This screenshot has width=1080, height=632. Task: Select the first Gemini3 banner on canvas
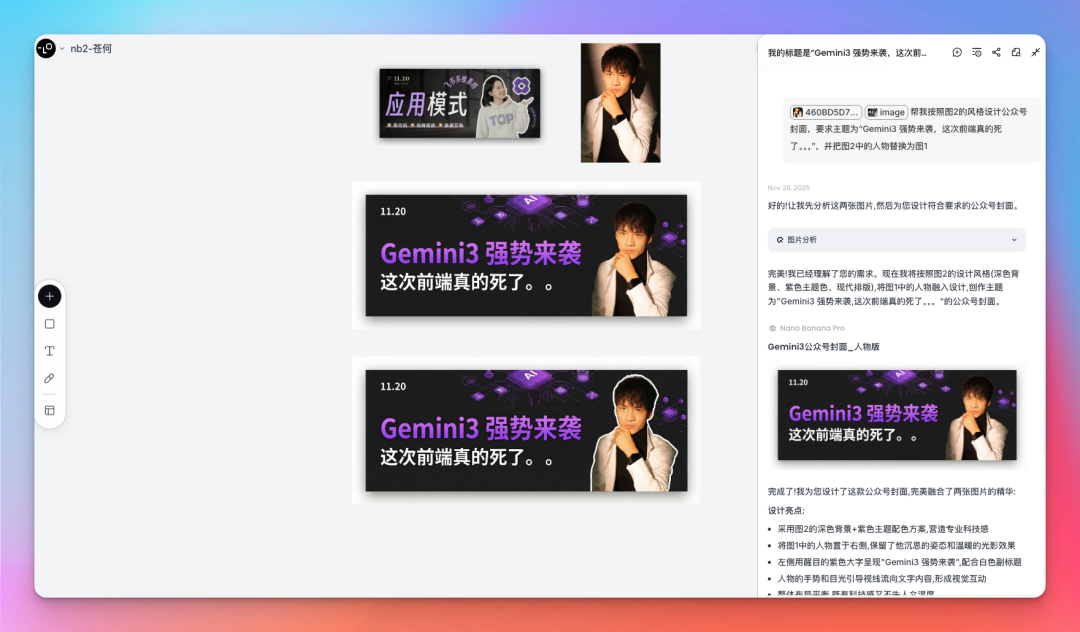pyautogui.click(x=526, y=255)
